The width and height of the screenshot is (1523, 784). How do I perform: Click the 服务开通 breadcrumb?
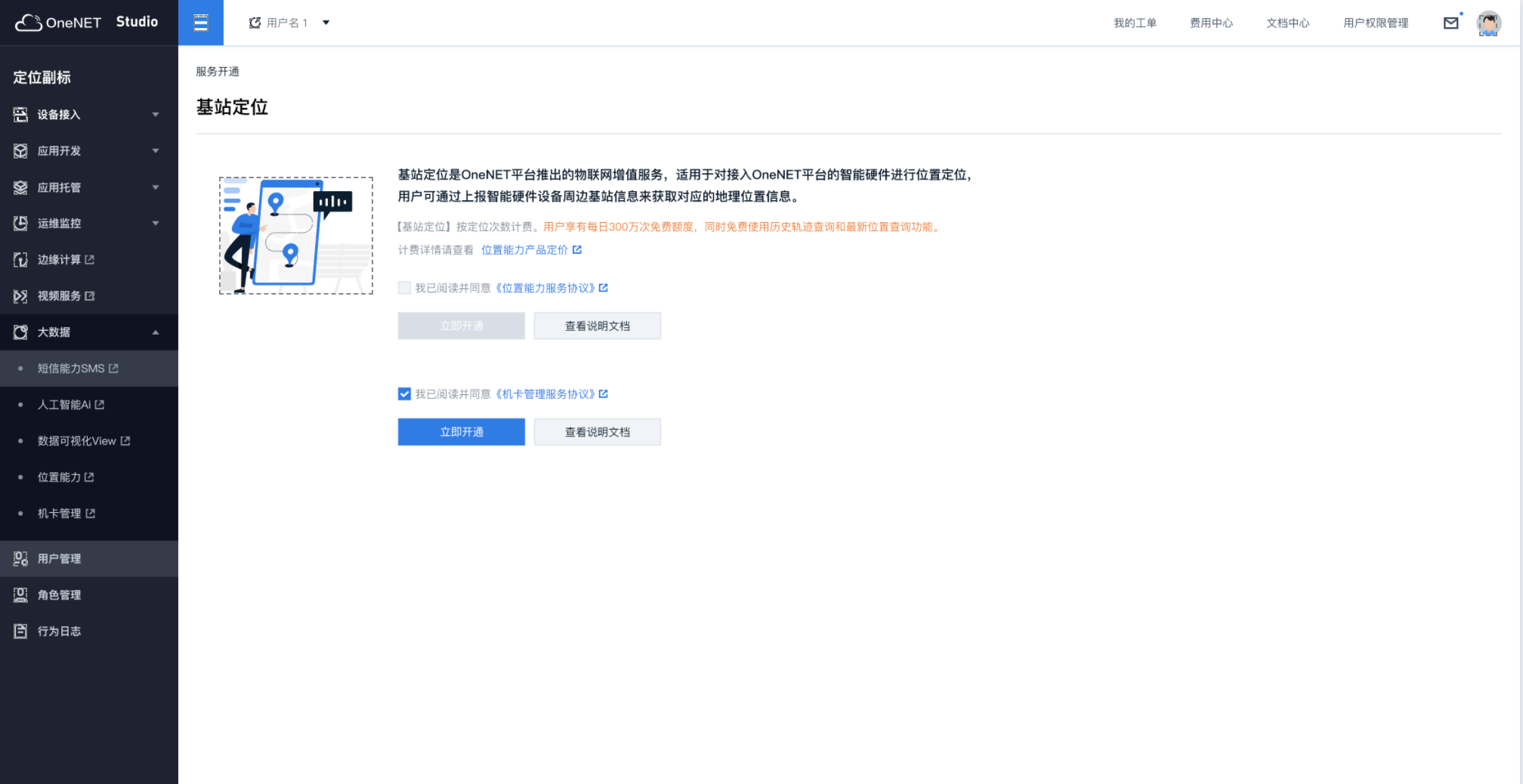pyautogui.click(x=218, y=72)
